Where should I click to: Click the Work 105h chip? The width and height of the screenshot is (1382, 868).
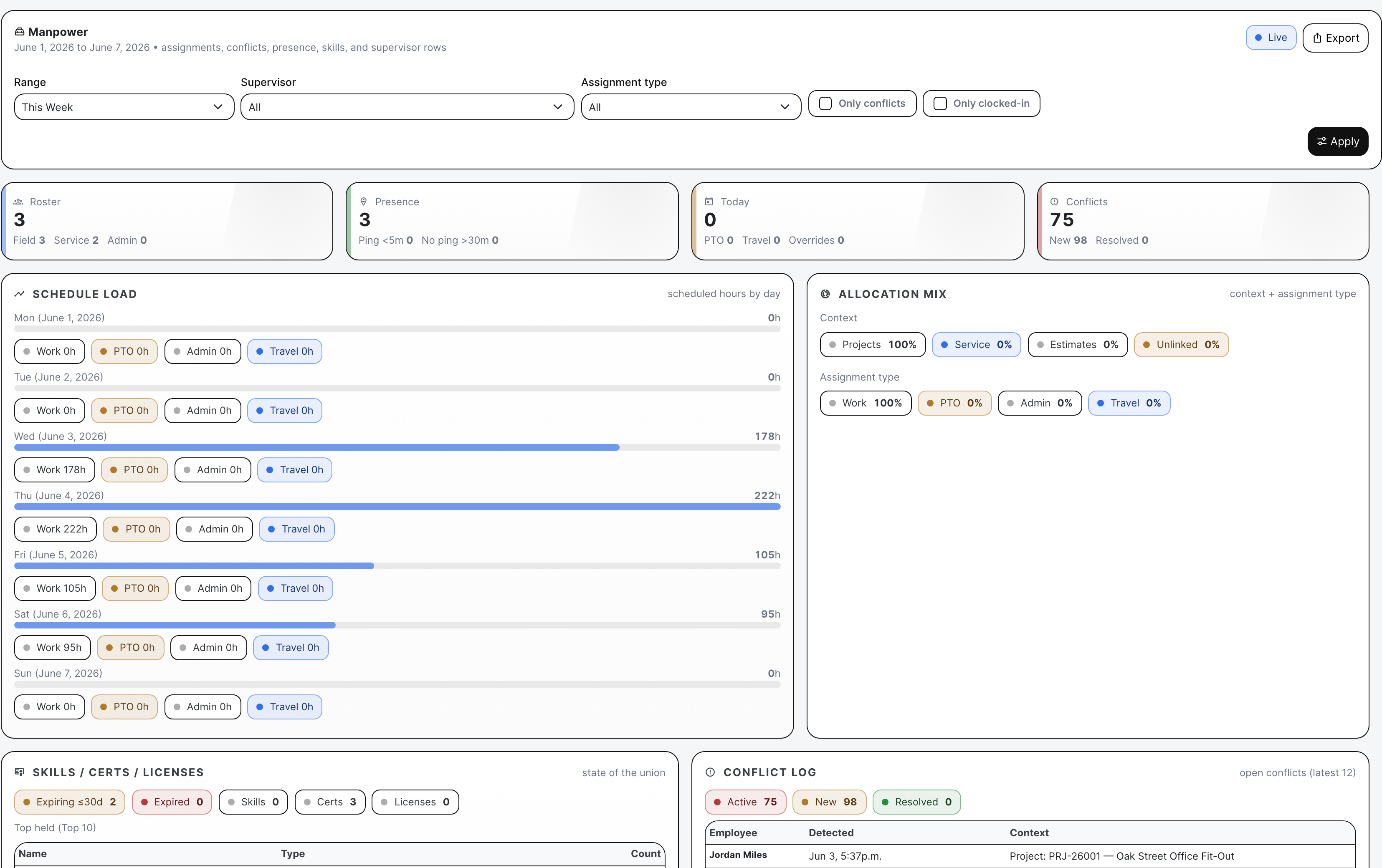(x=55, y=588)
